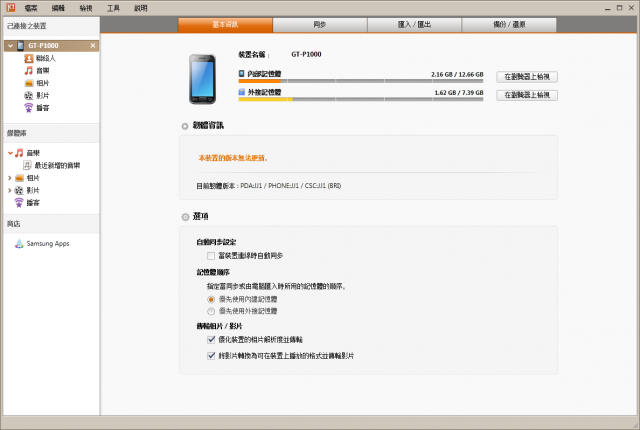This screenshot has width=640, height=430.
Task: Open the 工具 (Tools) menu
Action: pyautogui.click(x=113, y=8)
